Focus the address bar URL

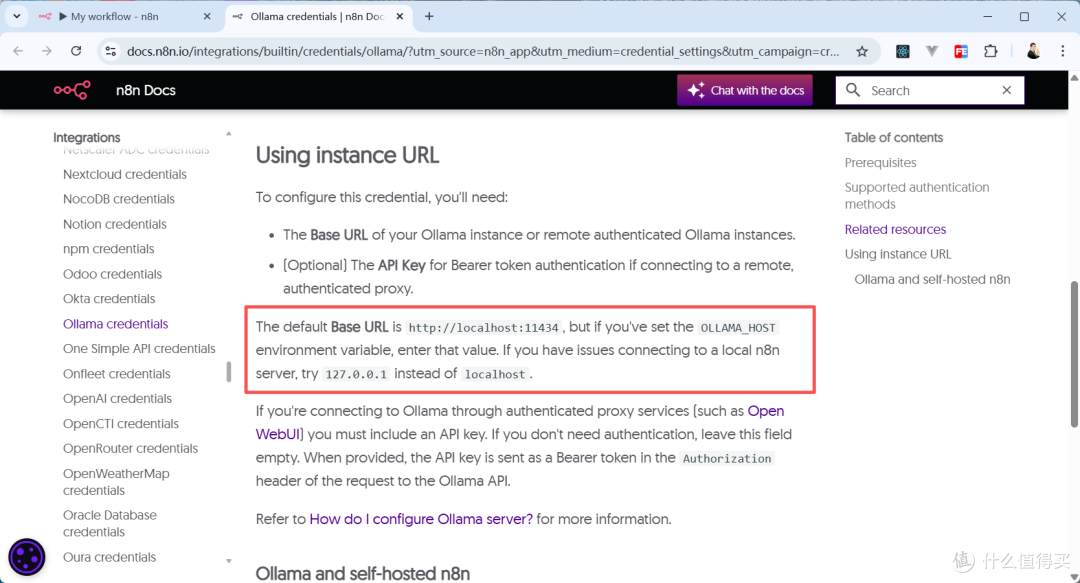pos(482,52)
